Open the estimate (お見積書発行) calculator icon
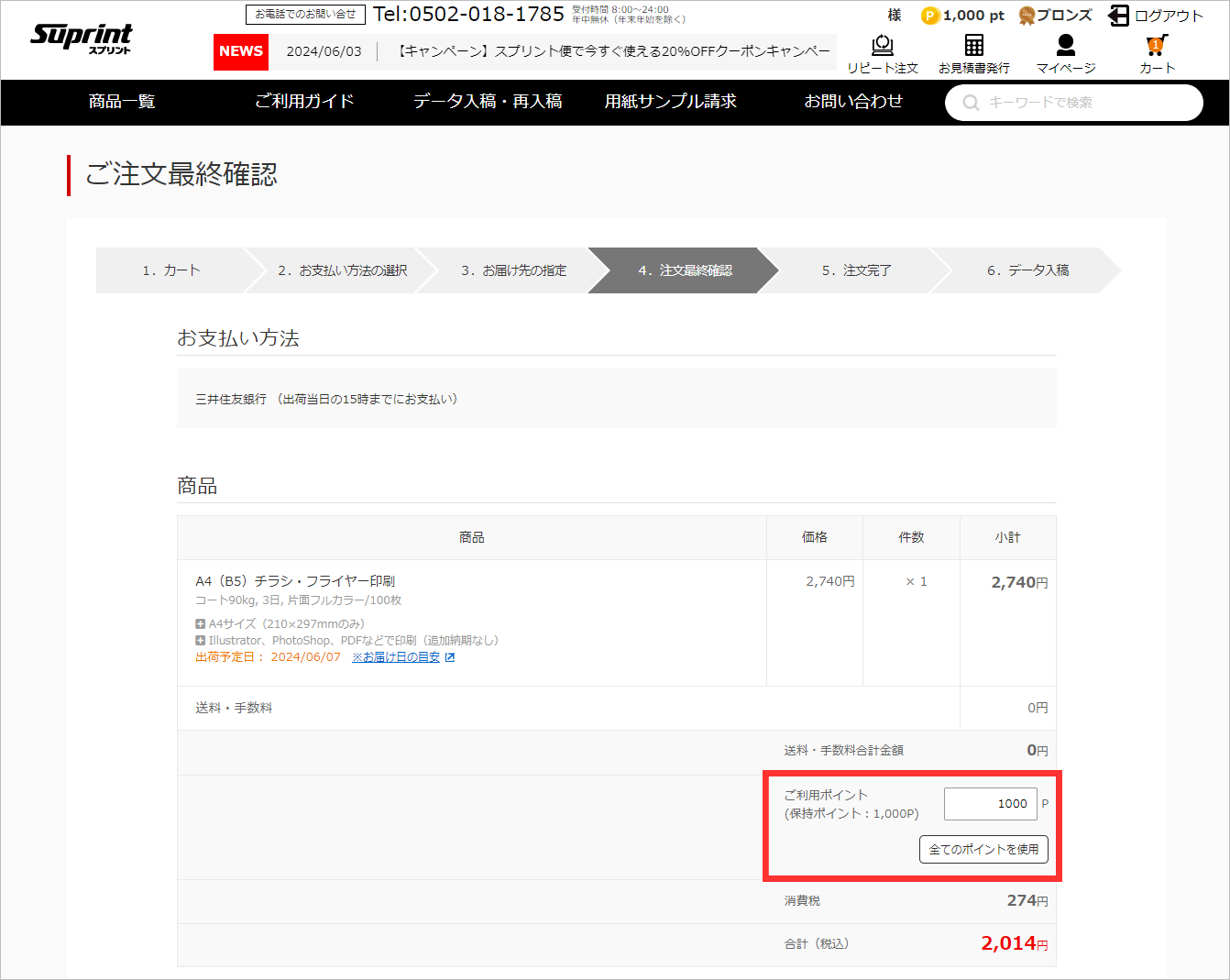The width and height of the screenshot is (1230, 980). point(973,46)
